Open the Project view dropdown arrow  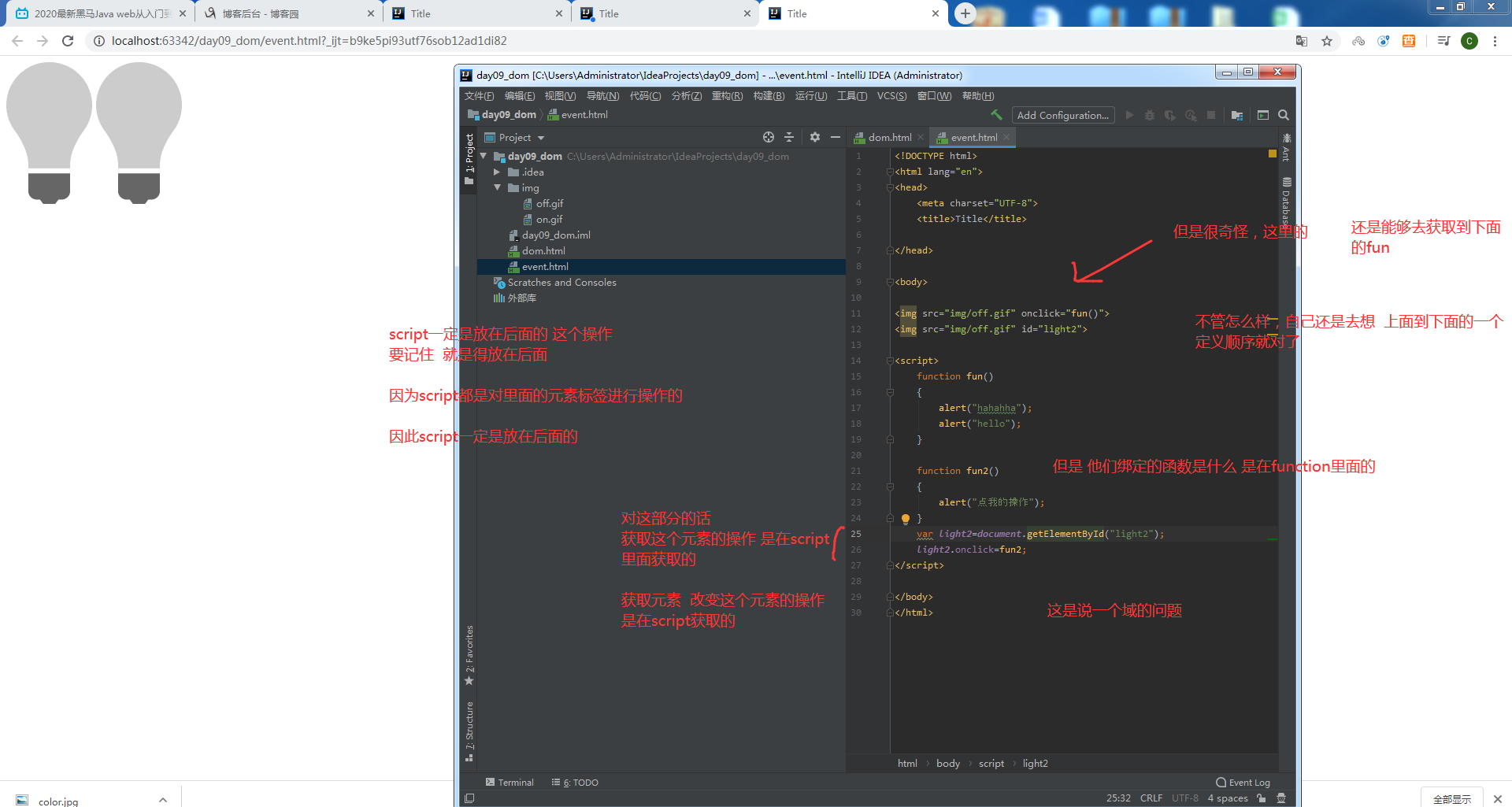(x=541, y=138)
